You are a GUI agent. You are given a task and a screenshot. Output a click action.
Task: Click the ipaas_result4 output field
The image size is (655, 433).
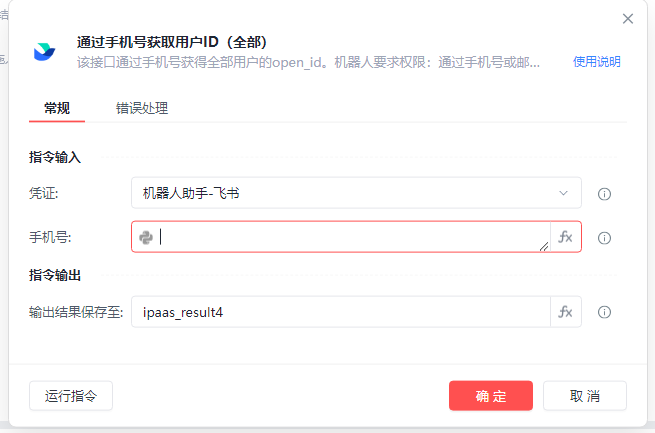tap(340, 312)
